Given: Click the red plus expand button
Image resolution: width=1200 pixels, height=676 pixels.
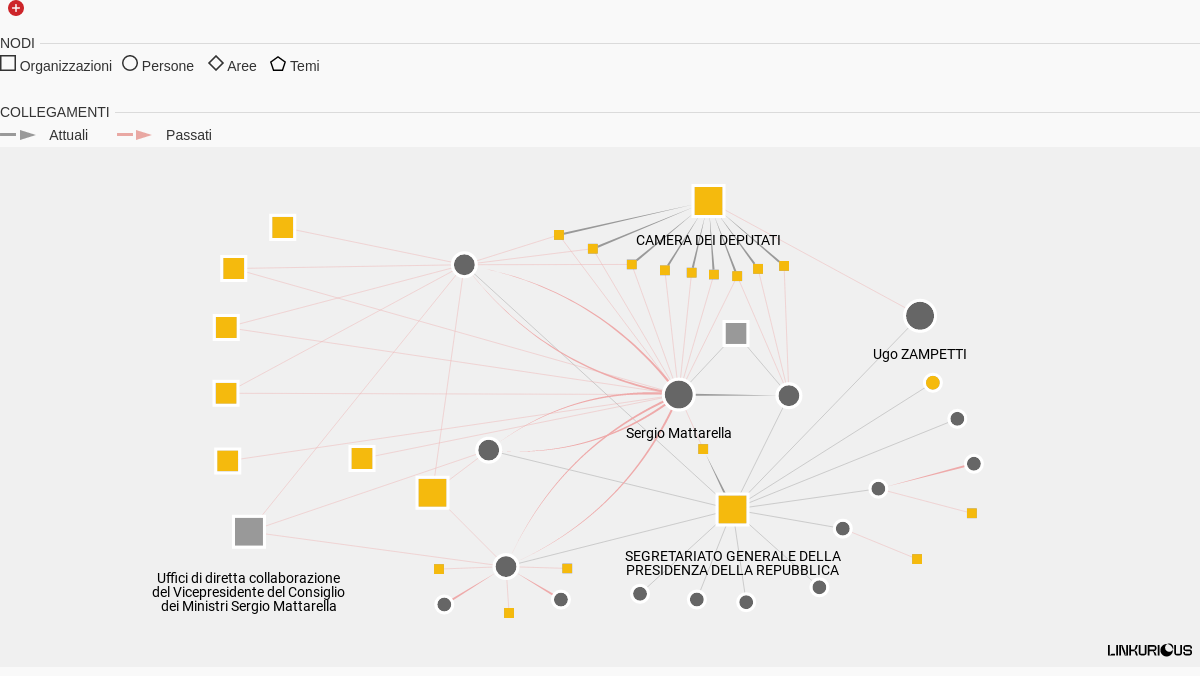Looking at the screenshot, I should tap(16, 8).
